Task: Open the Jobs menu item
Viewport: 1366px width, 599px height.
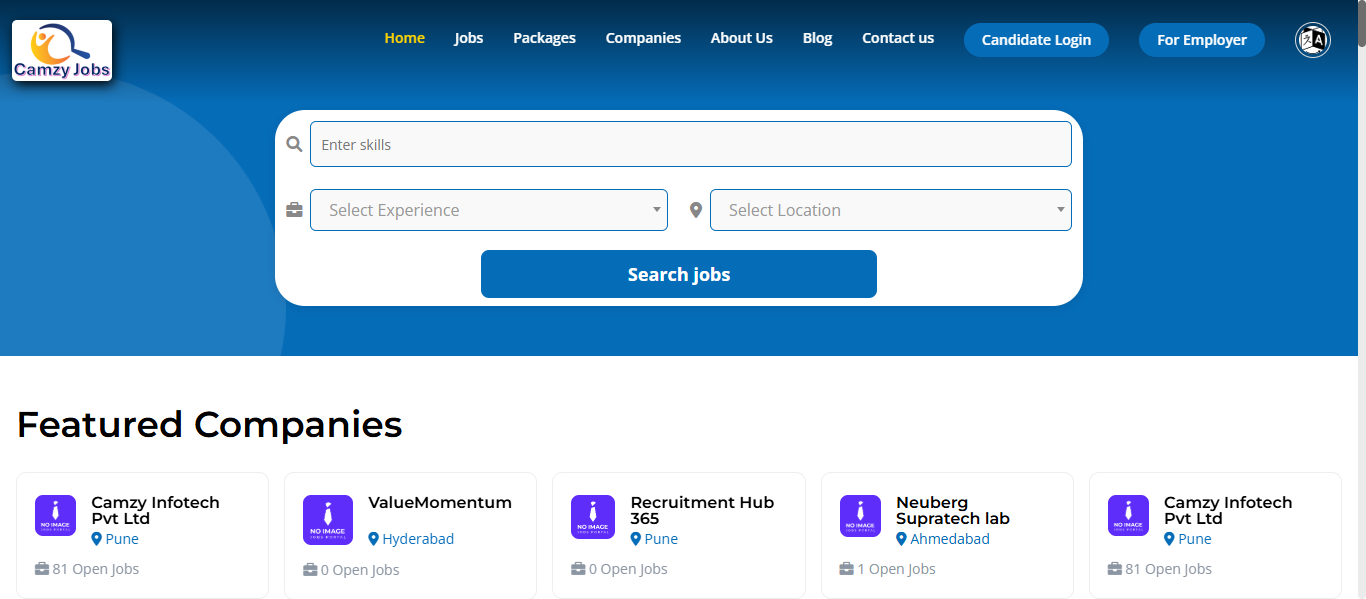Action: click(469, 38)
